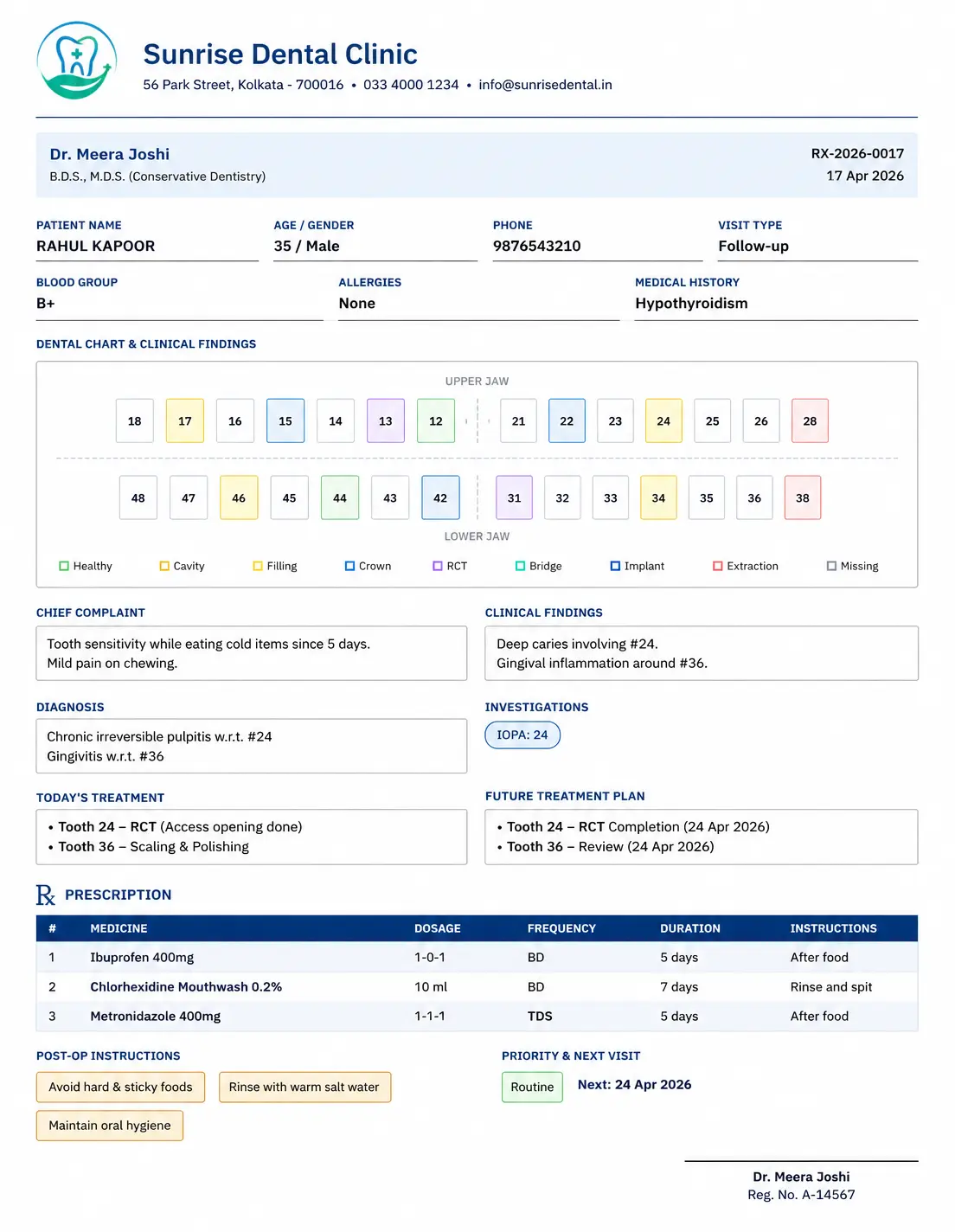Click the 10 ml dosage cell
955x1232 pixels.
pyautogui.click(x=431, y=987)
